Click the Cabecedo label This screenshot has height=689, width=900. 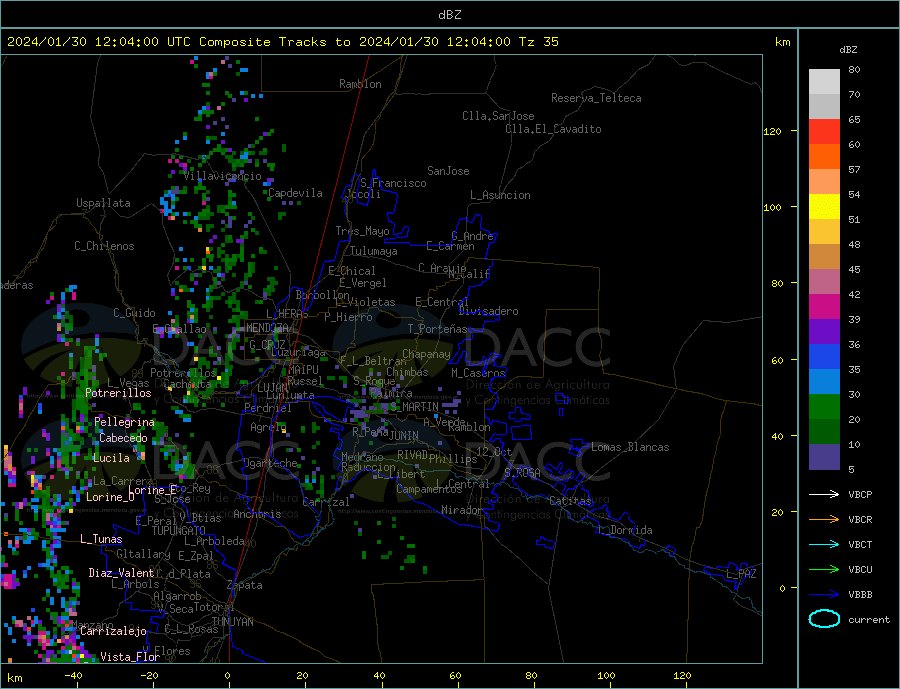click(123, 438)
